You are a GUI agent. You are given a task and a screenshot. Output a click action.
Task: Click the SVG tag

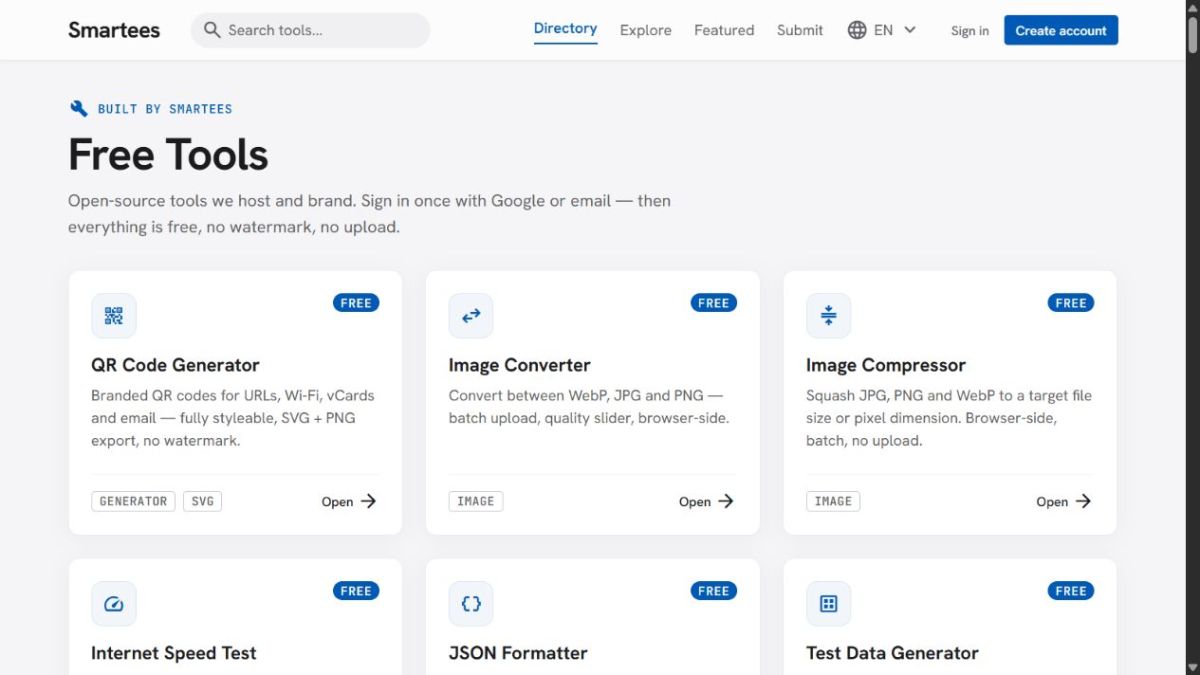click(202, 502)
